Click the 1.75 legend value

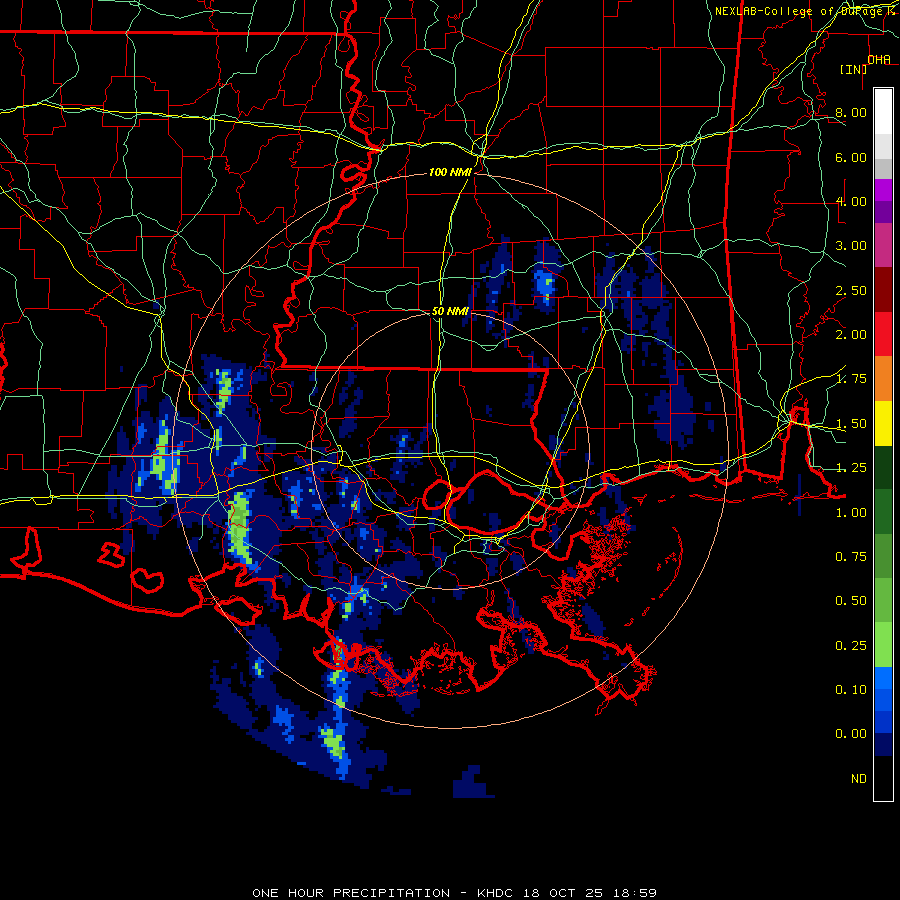[x=851, y=379]
